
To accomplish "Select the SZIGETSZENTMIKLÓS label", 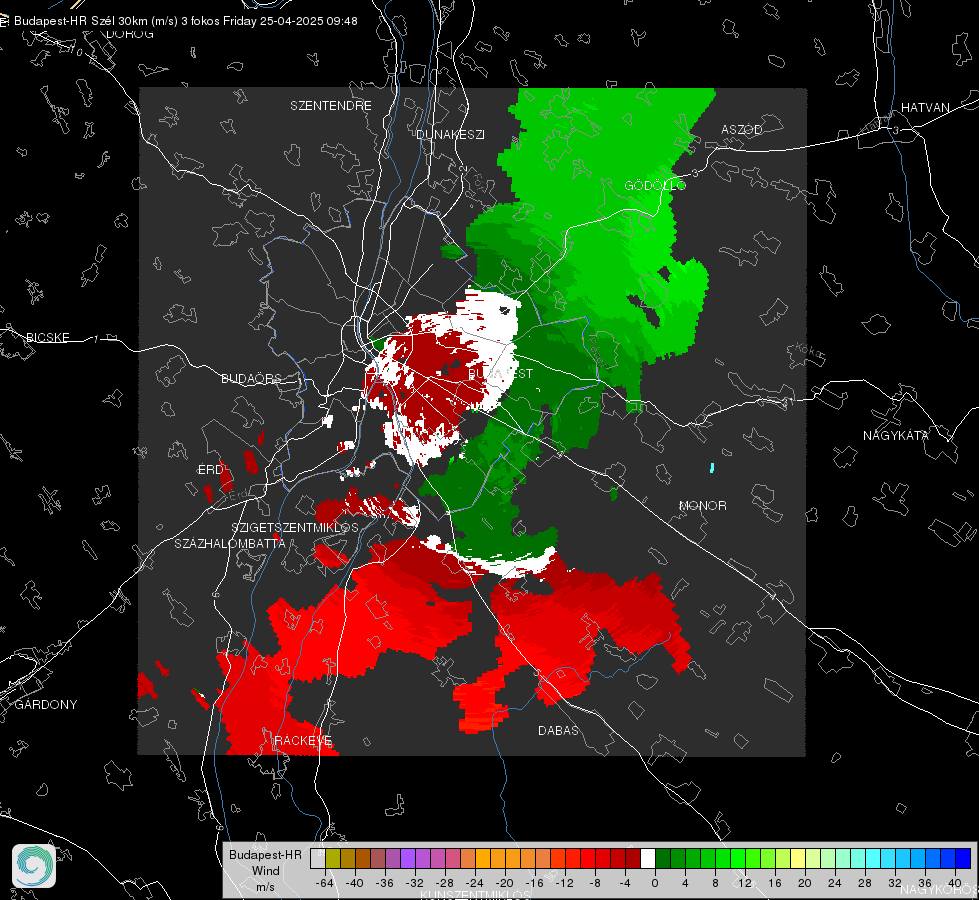I will [x=295, y=527].
